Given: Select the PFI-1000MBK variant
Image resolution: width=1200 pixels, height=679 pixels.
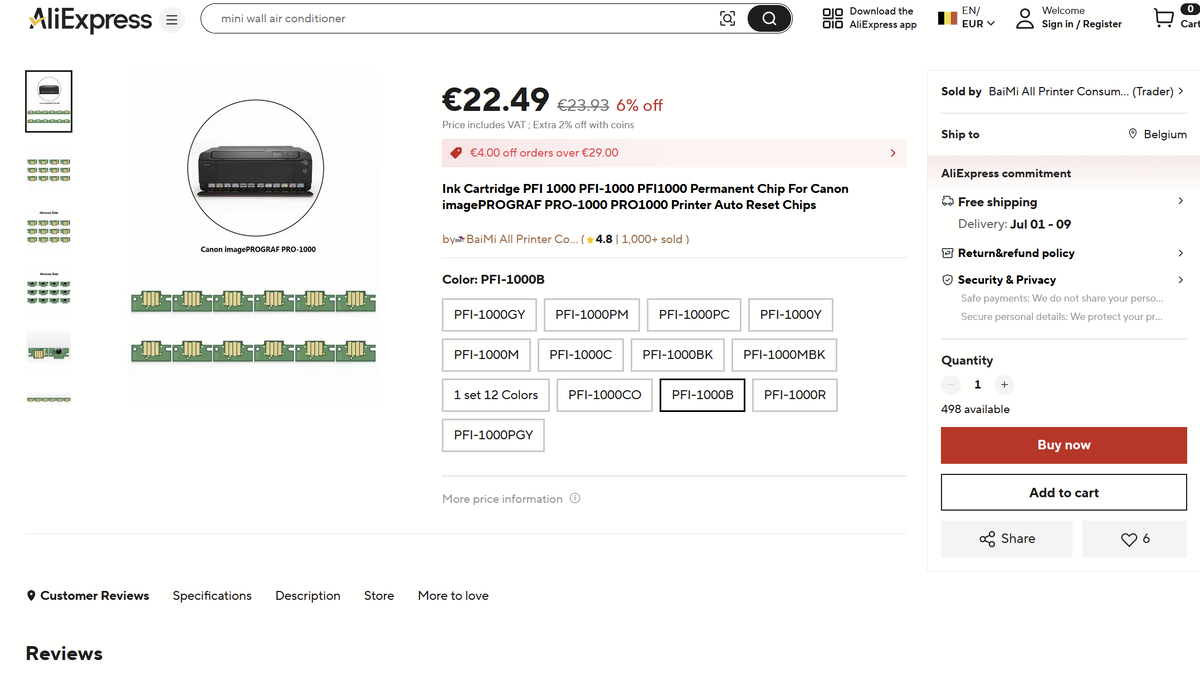Looking at the screenshot, I should coord(784,355).
